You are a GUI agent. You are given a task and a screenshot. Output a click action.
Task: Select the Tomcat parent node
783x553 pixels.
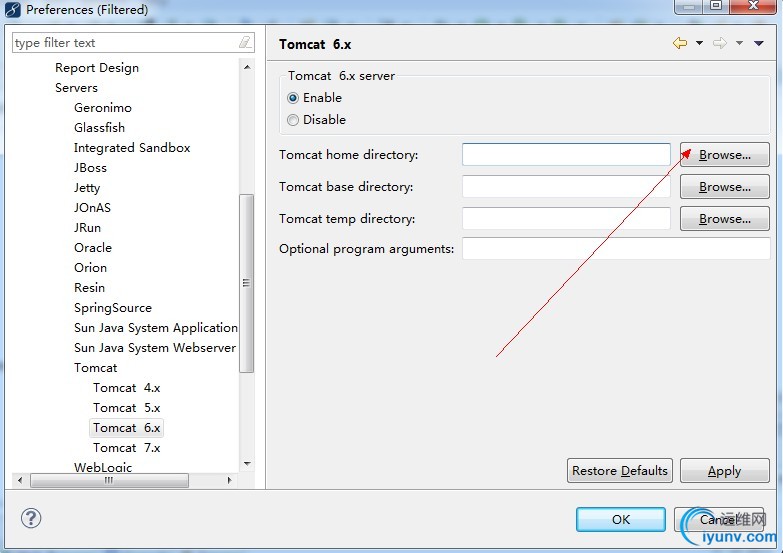coord(95,368)
